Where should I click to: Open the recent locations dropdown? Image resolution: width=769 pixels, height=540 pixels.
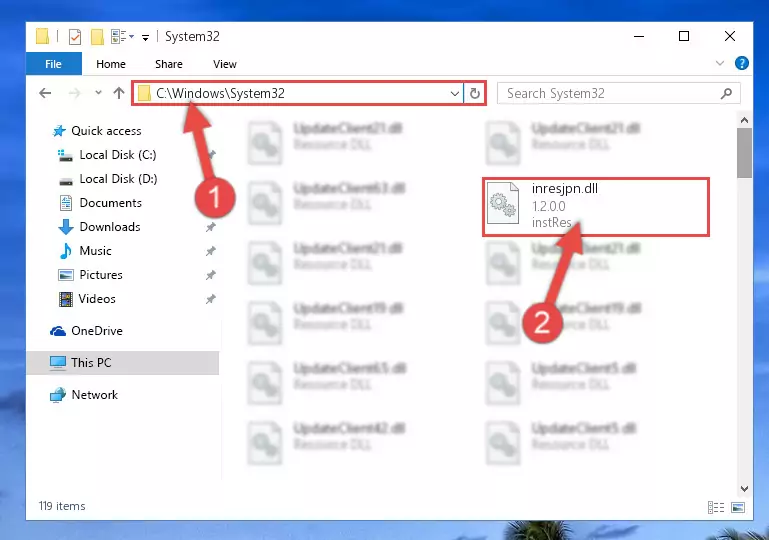(x=98, y=93)
